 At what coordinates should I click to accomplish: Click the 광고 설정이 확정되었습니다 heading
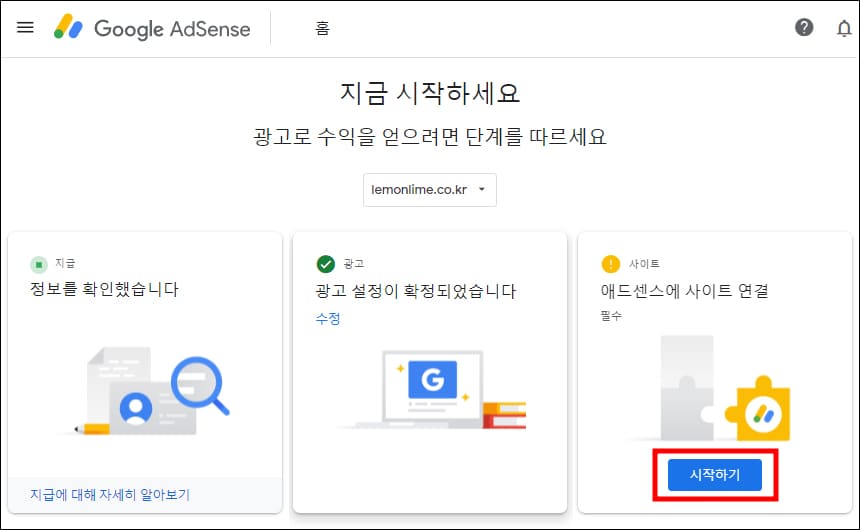(x=416, y=291)
